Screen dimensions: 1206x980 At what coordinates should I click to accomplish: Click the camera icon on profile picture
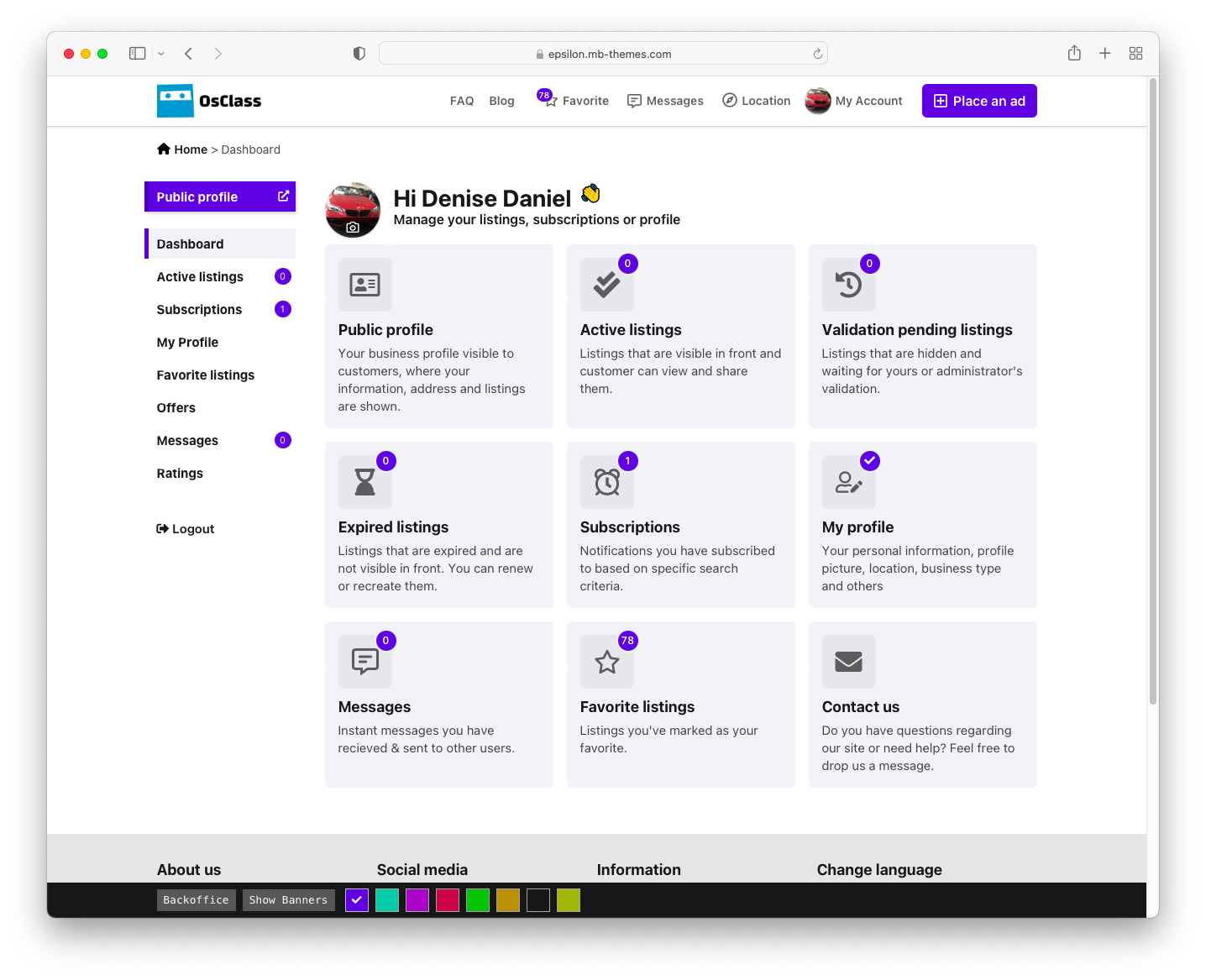coord(353,228)
